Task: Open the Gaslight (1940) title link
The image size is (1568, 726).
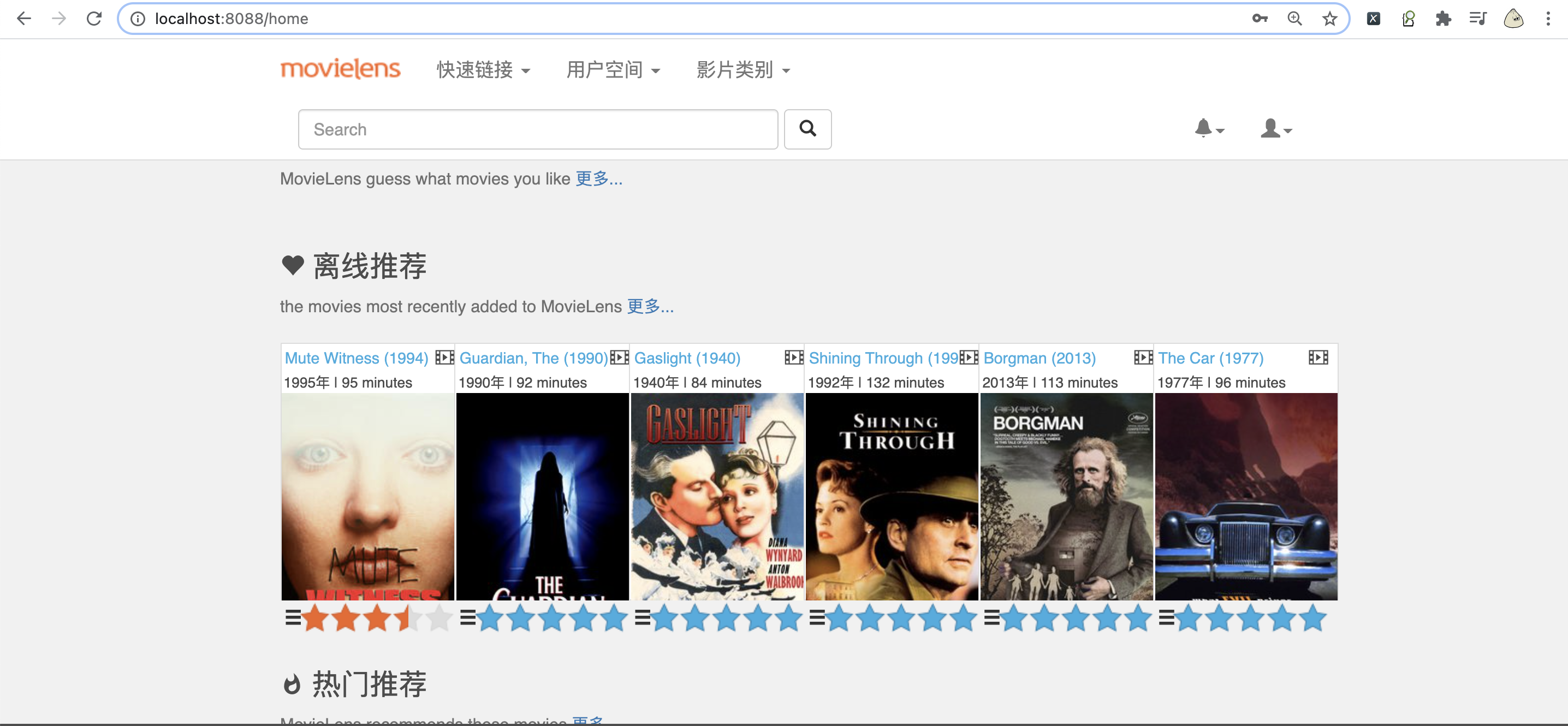Action: pos(687,358)
